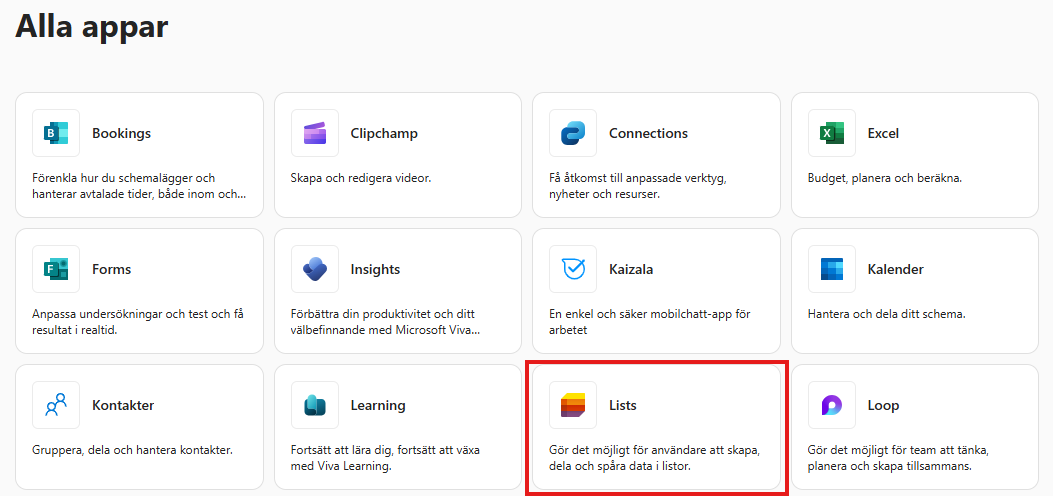The image size is (1053, 496).
Task: Click the Kaizala checkmark icon
Action: click(573, 269)
